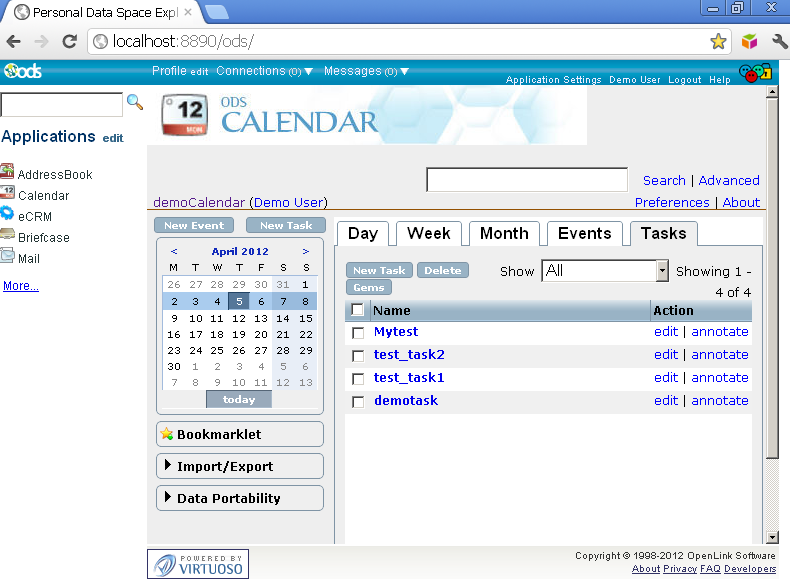Open the browser wrench settings menu

(779, 41)
